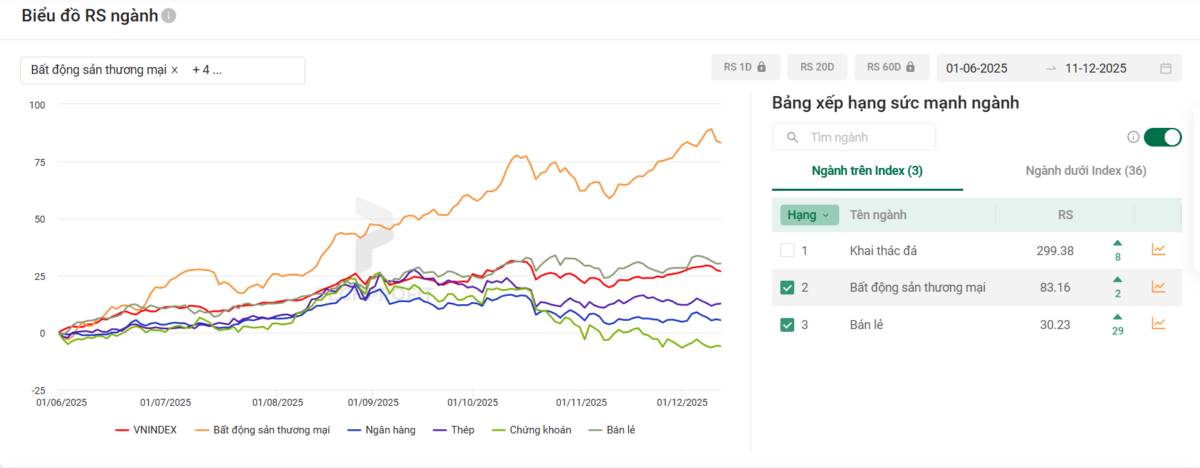The width and height of the screenshot is (1200, 468).
Task: Switch to Ngành dưới Index (36) tab
Action: click(1085, 171)
